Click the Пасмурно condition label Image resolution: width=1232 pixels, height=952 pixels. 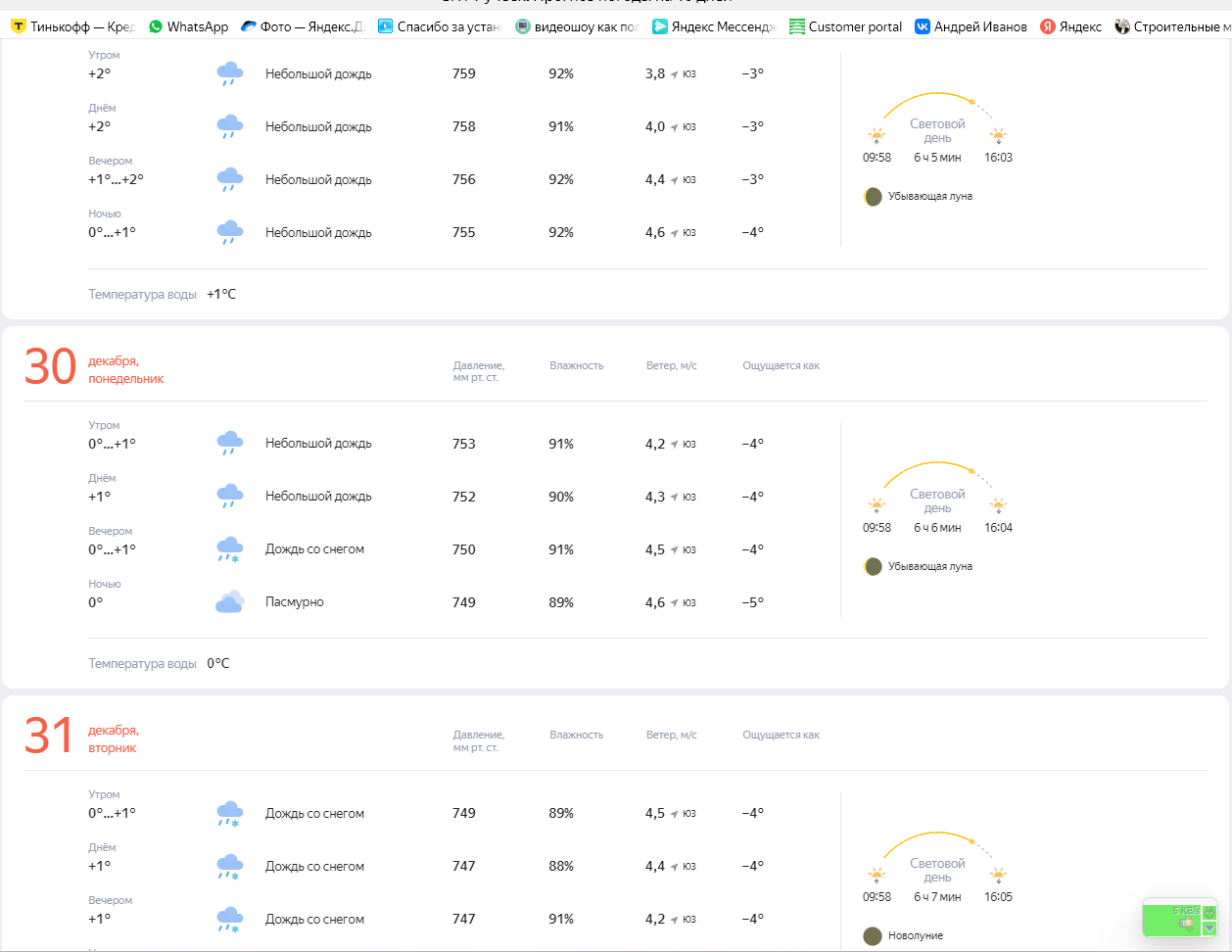(295, 602)
